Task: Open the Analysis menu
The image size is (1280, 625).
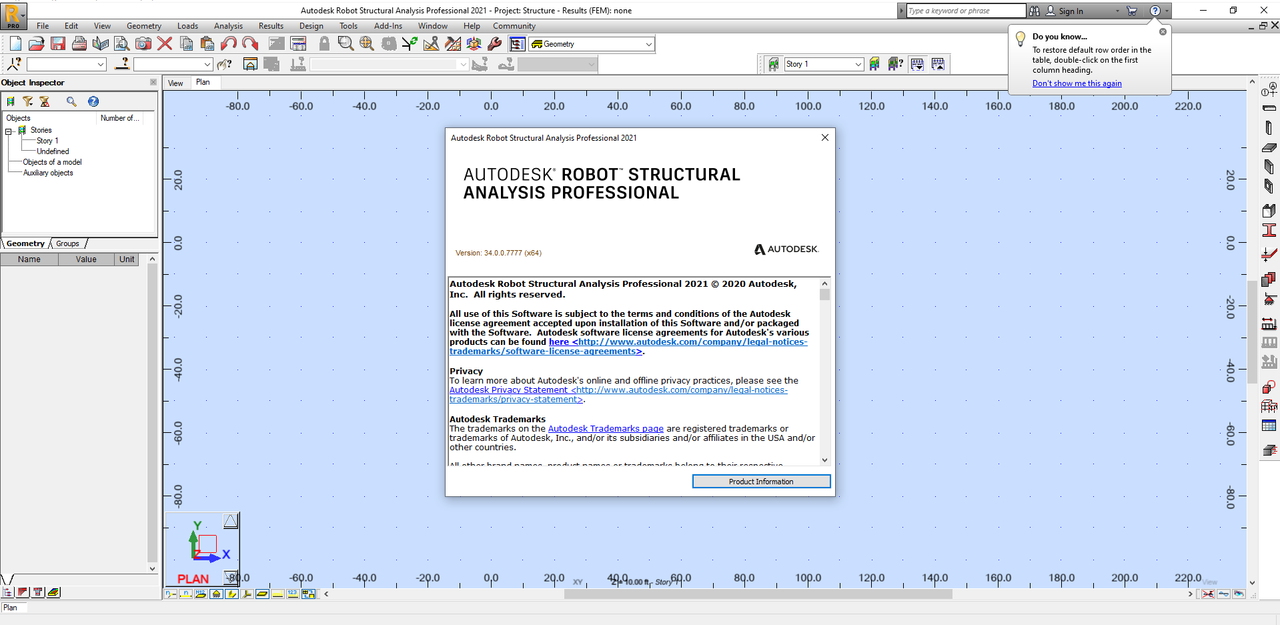Action: (x=228, y=26)
